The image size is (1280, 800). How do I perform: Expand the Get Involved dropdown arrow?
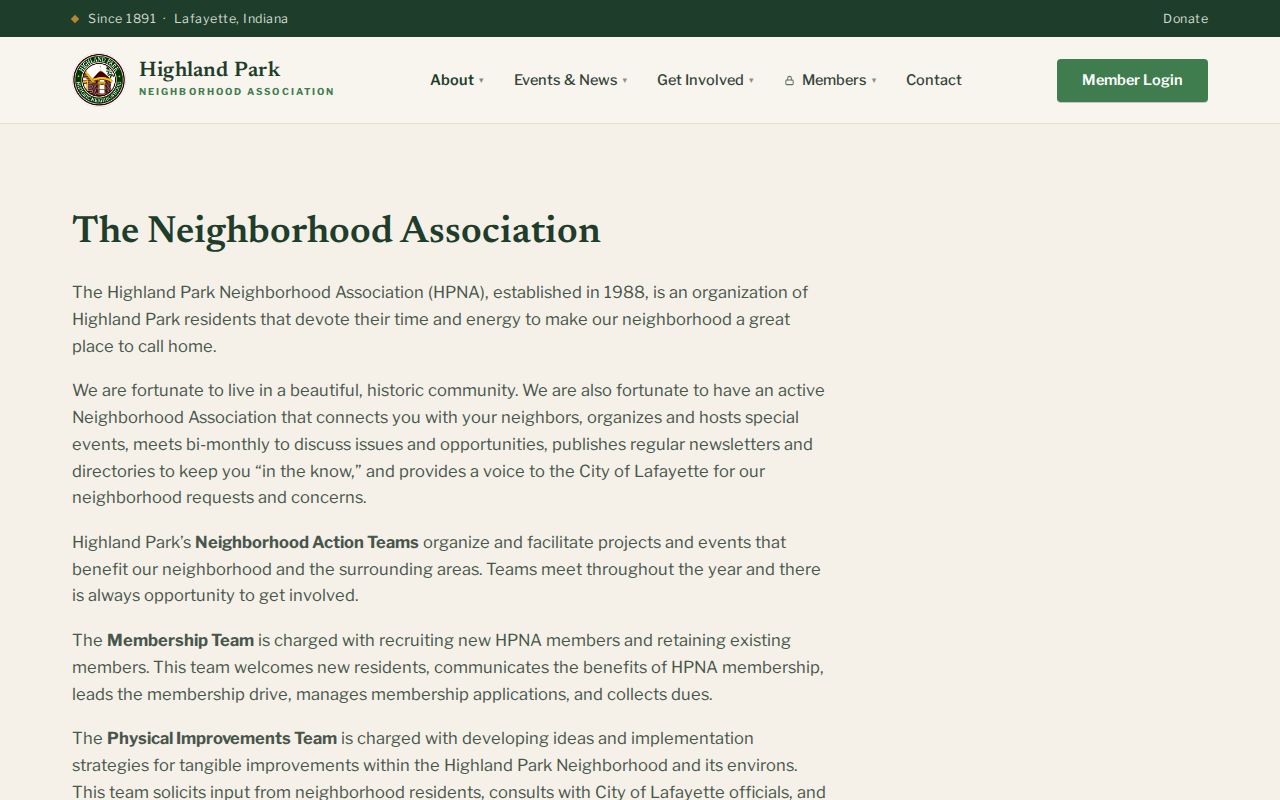[751, 81]
